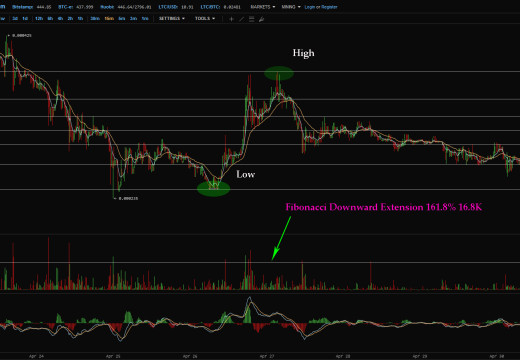Switch chart to the 30m timeframe
The image size is (520, 360).
95,18
